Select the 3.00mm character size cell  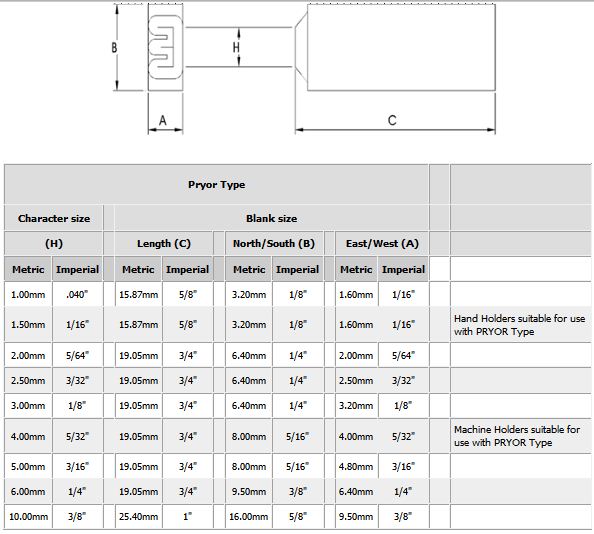(28, 406)
